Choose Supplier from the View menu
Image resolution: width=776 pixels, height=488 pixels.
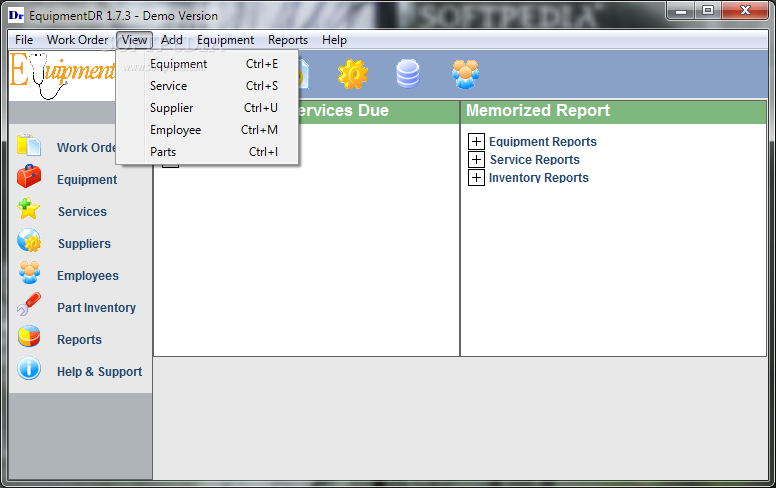click(207, 108)
